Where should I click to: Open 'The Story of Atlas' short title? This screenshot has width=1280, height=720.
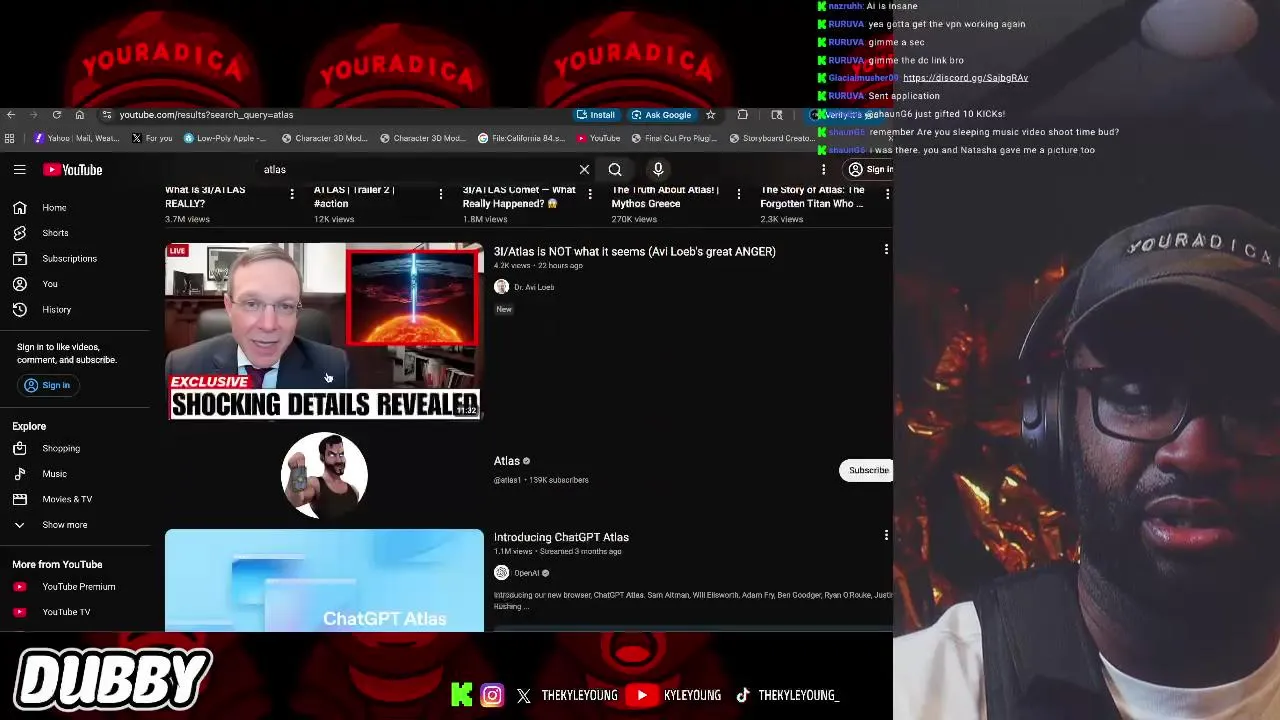812,197
